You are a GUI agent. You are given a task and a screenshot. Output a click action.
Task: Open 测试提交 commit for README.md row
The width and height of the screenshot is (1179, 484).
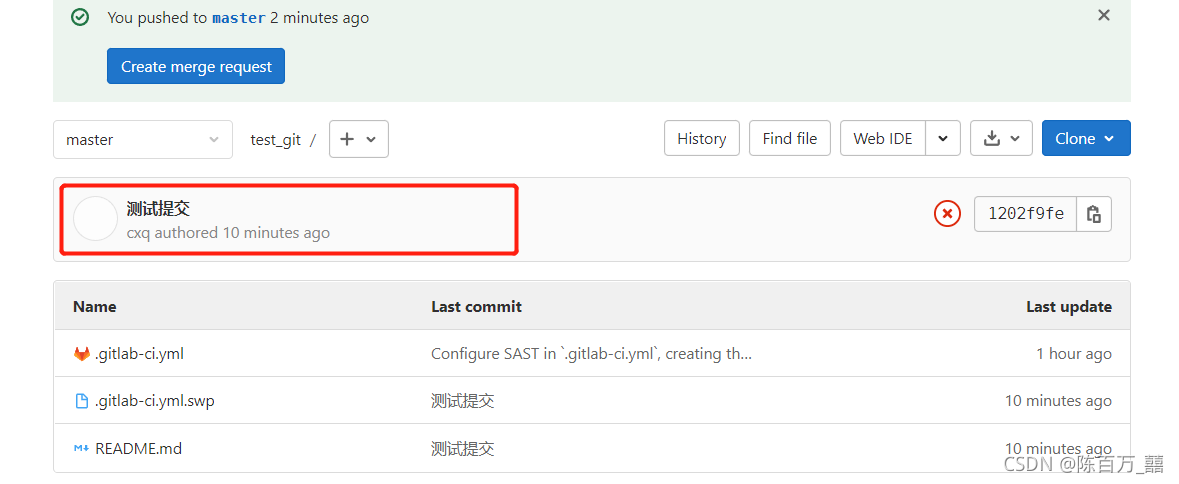[462, 449]
